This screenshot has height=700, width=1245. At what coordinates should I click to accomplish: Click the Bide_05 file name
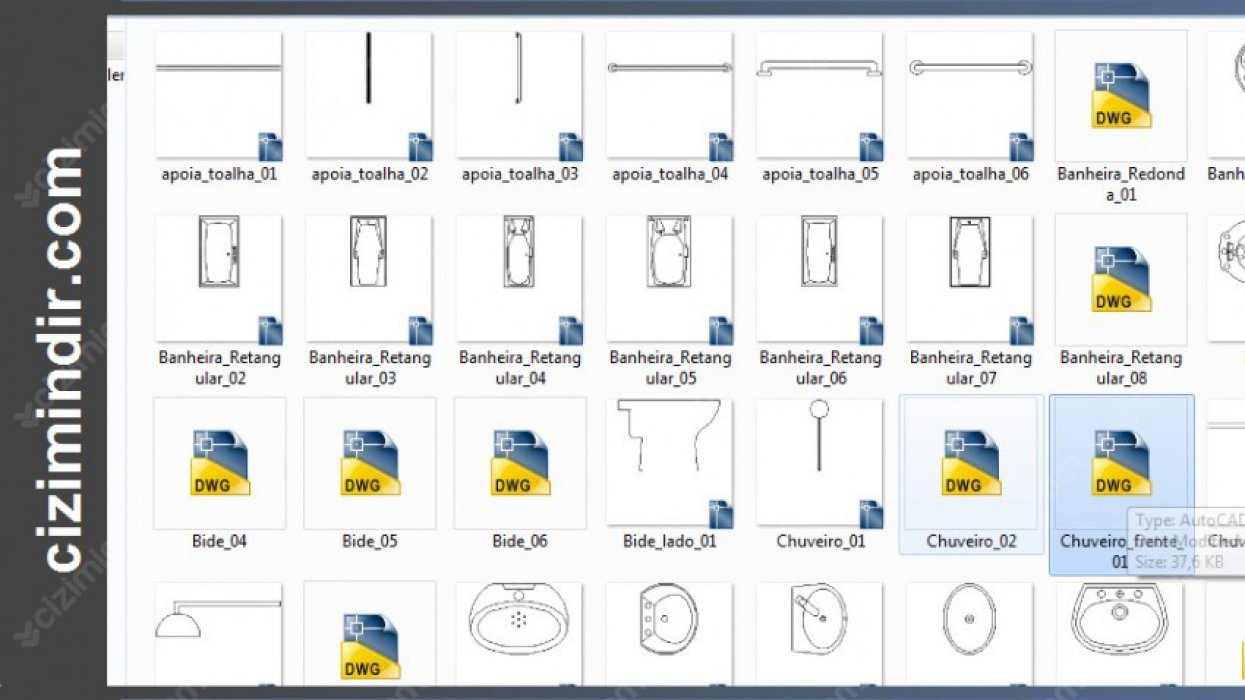pos(370,541)
